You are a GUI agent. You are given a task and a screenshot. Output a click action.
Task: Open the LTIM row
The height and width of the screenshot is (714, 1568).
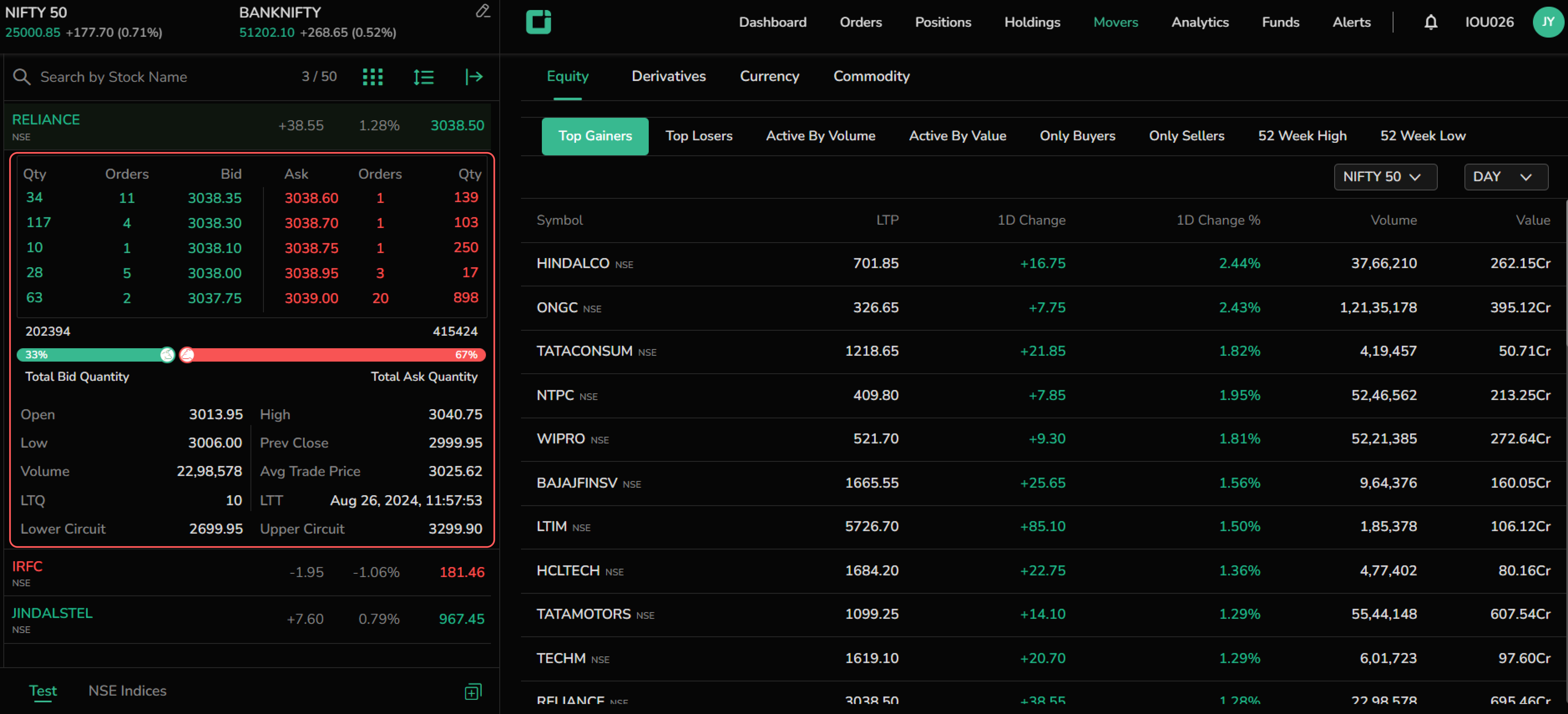[1043, 527]
